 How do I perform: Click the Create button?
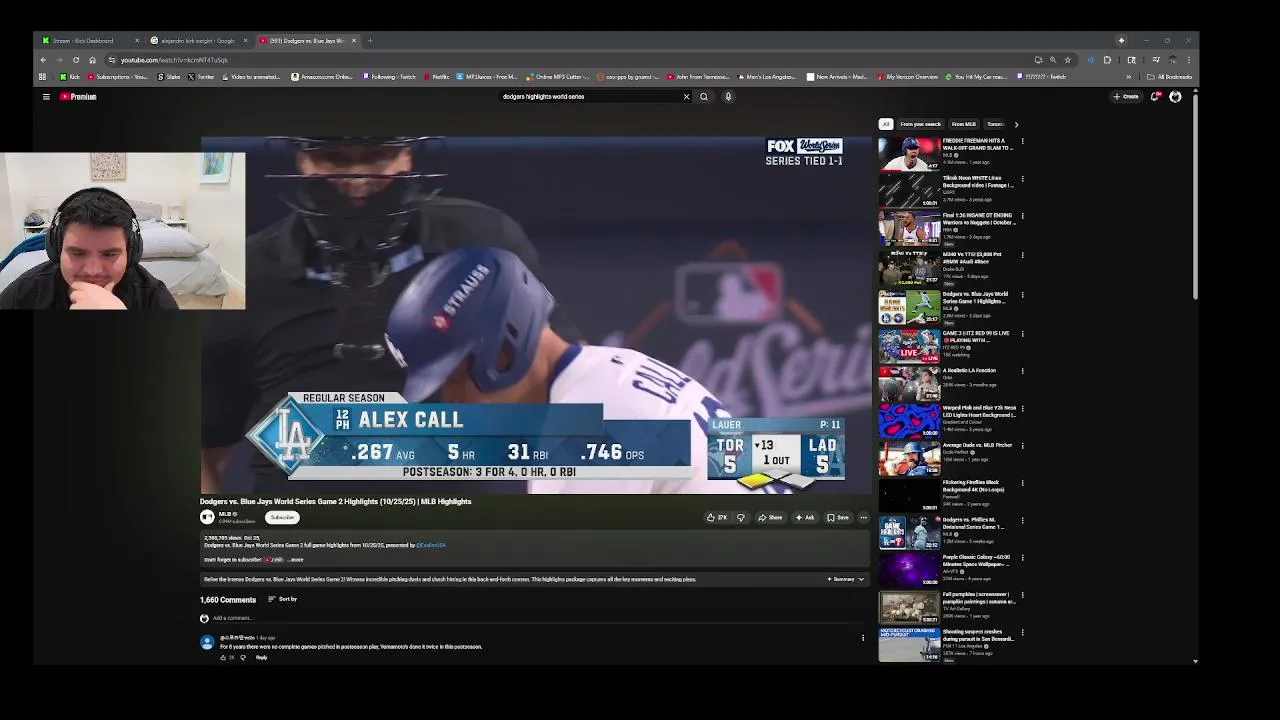click(x=1126, y=97)
